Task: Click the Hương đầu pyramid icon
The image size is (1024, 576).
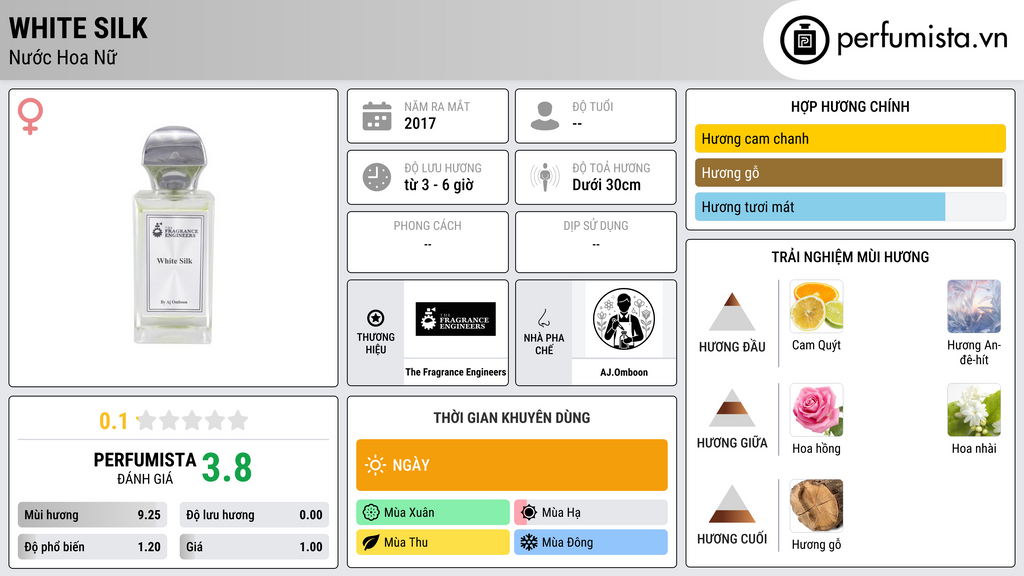Action: click(732, 312)
